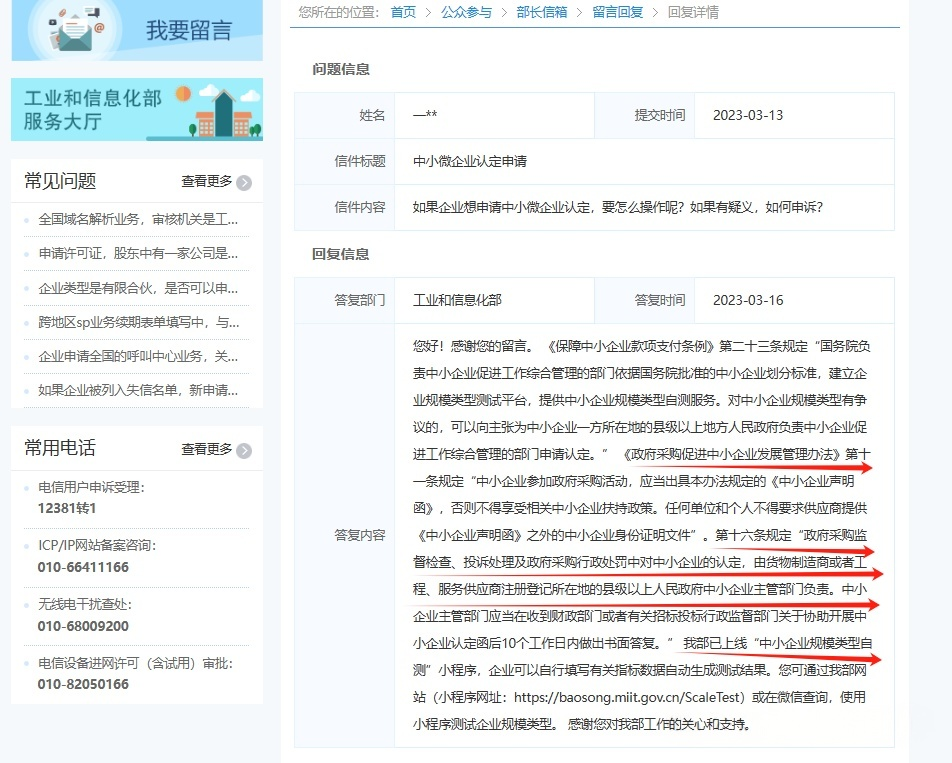
Task: Click the arrow icon beside 常见问题's 查看更多
Action: [x=244, y=183]
